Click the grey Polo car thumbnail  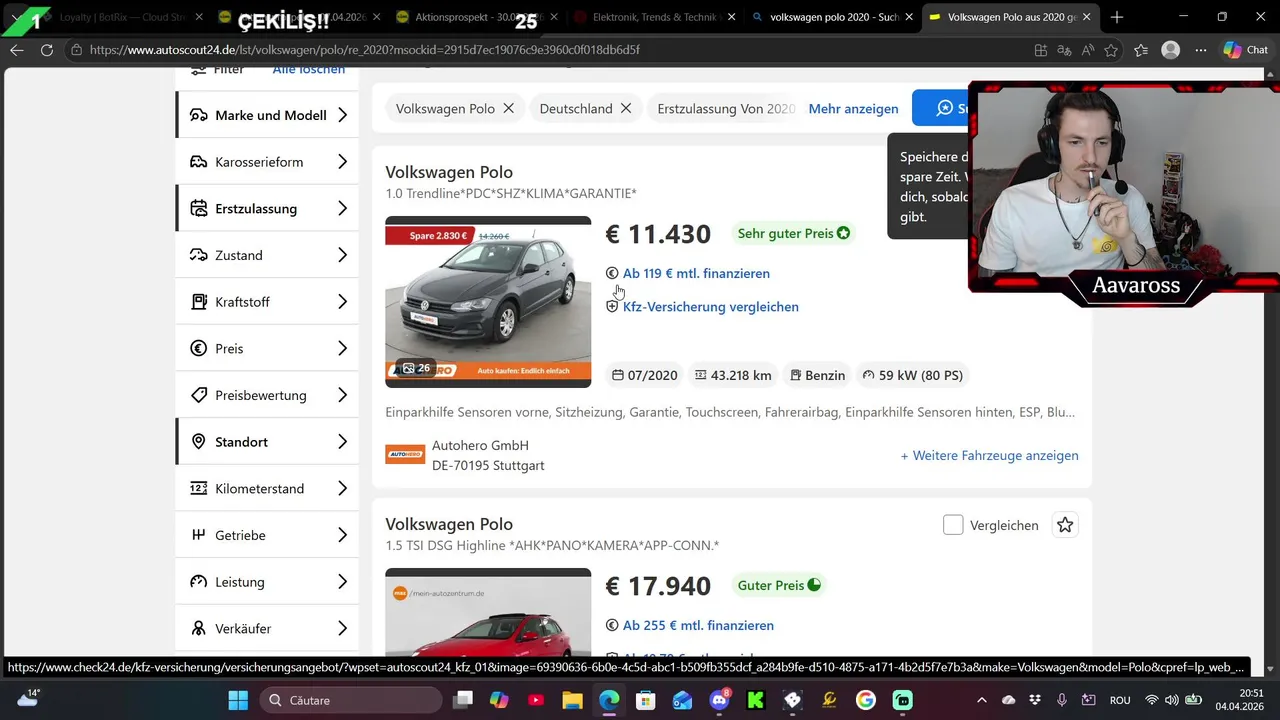[488, 302]
